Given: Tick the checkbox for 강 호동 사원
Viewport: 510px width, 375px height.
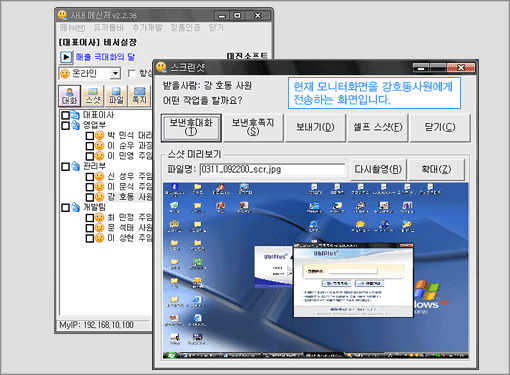Looking at the screenshot, I should [90, 197].
